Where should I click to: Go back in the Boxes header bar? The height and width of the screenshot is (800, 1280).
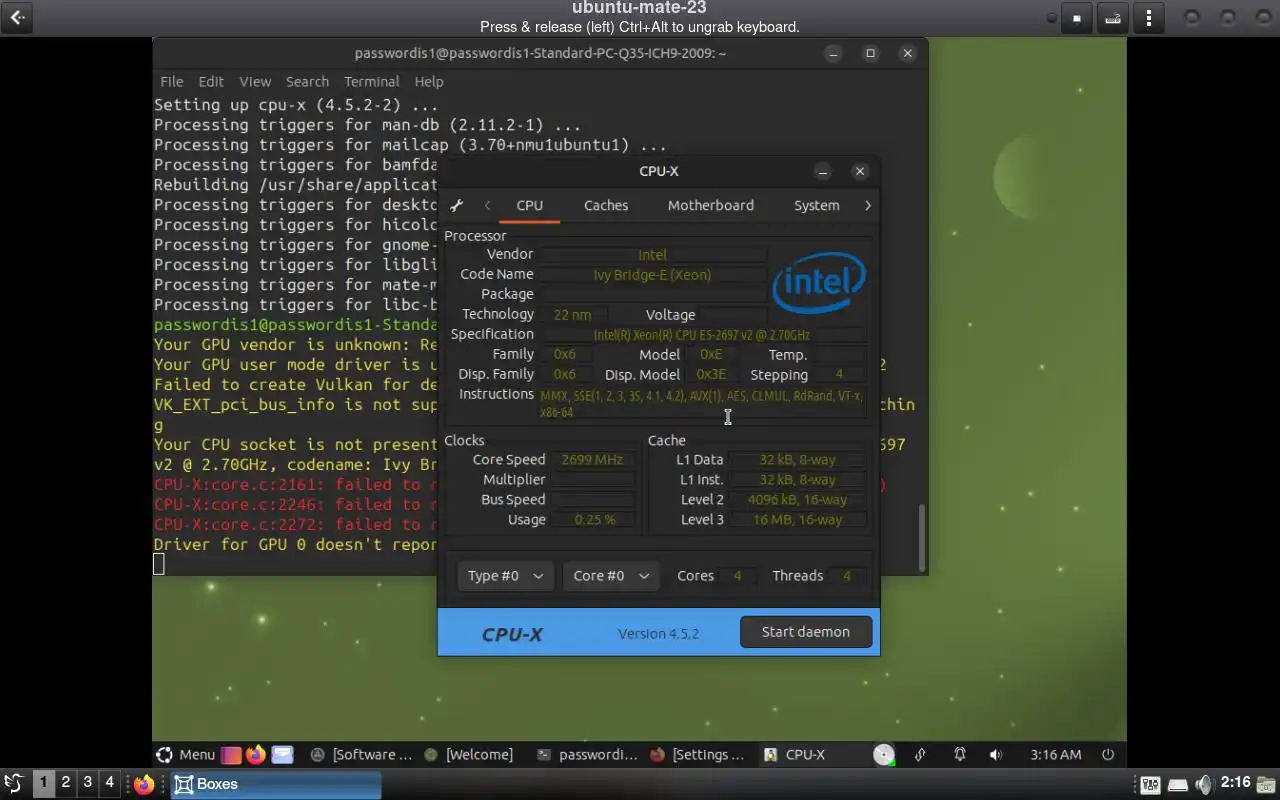(x=17, y=18)
